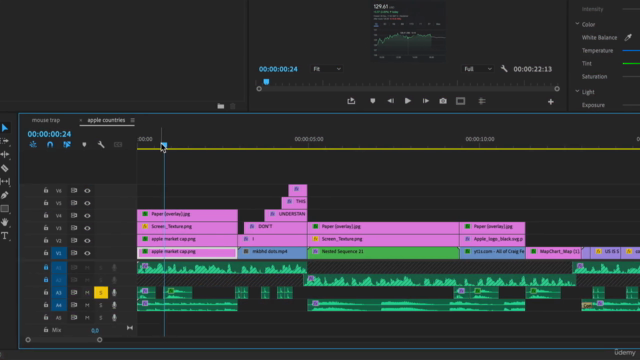Select the Track Select Forward tool
The height and width of the screenshot is (360, 640).
(5, 141)
